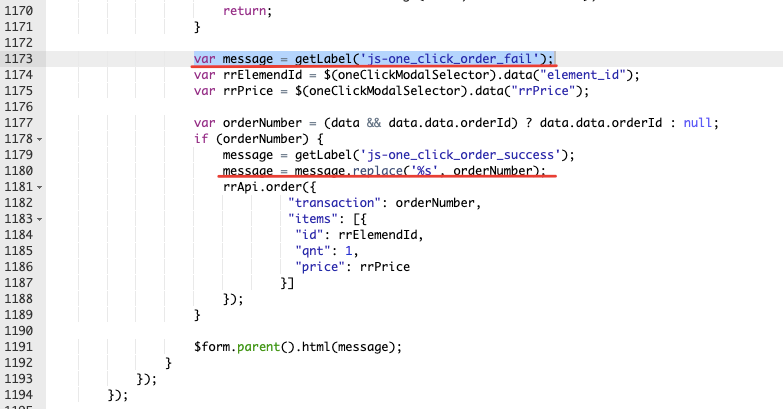Click the "id" key on line 1184

310,235
